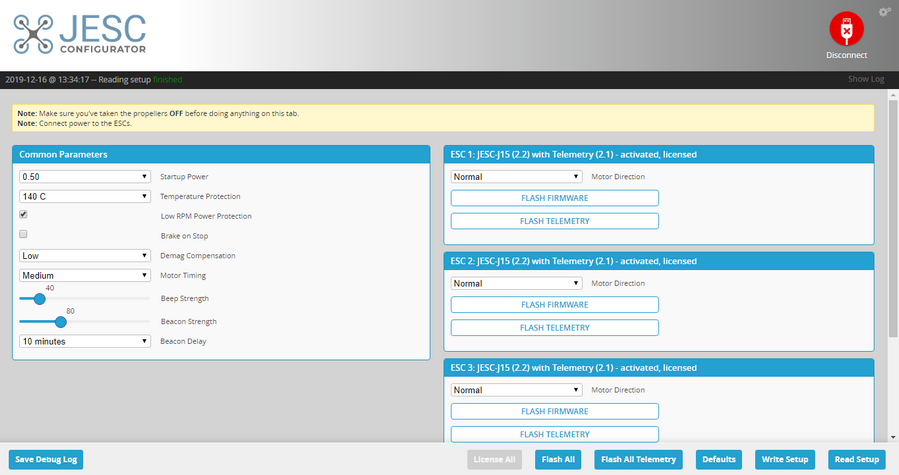This screenshot has height=475, width=899.
Task: Open the Motor Timing dropdown
Action: pos(85,275)
